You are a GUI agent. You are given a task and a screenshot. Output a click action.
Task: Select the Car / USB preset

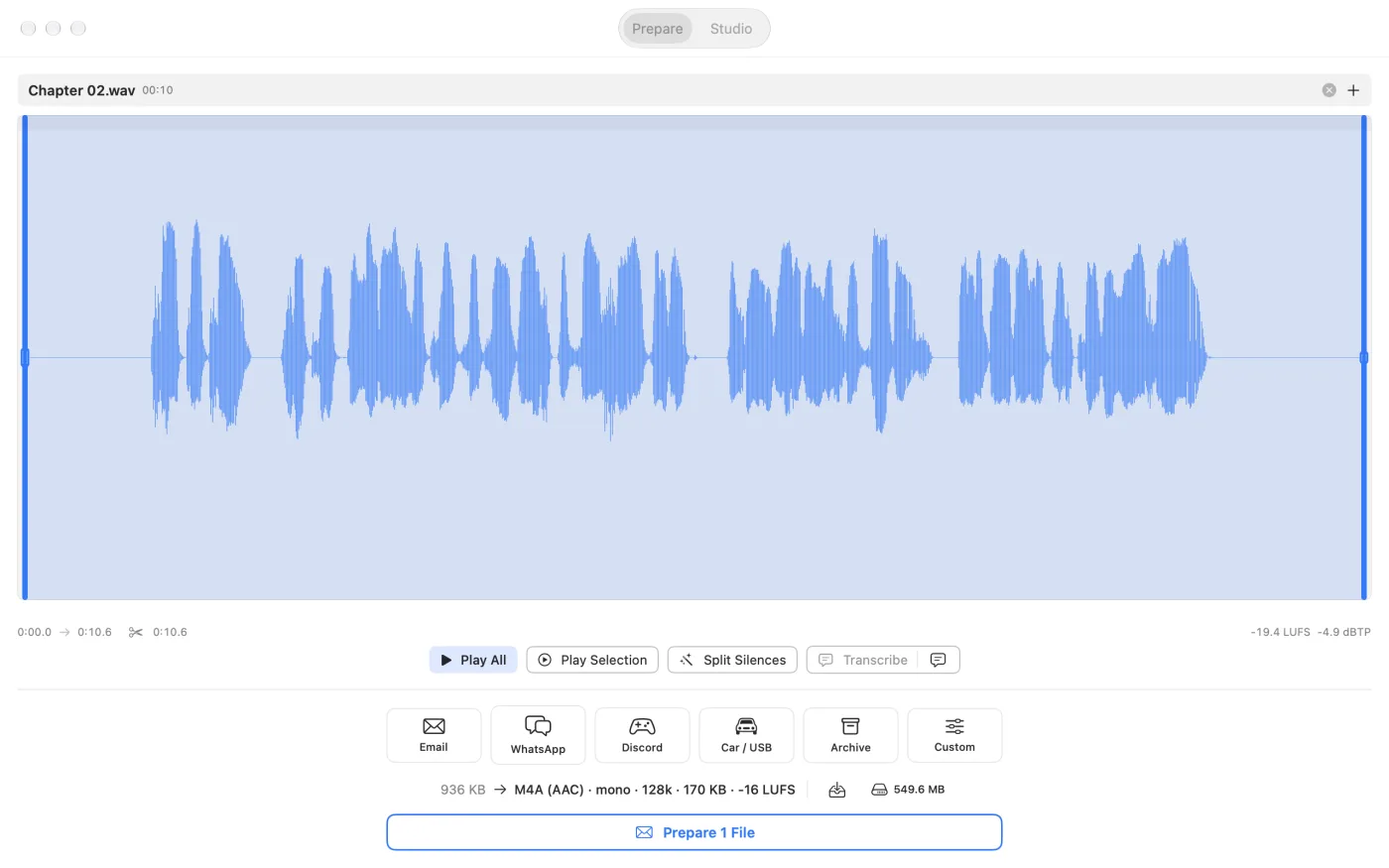[746, 735]
